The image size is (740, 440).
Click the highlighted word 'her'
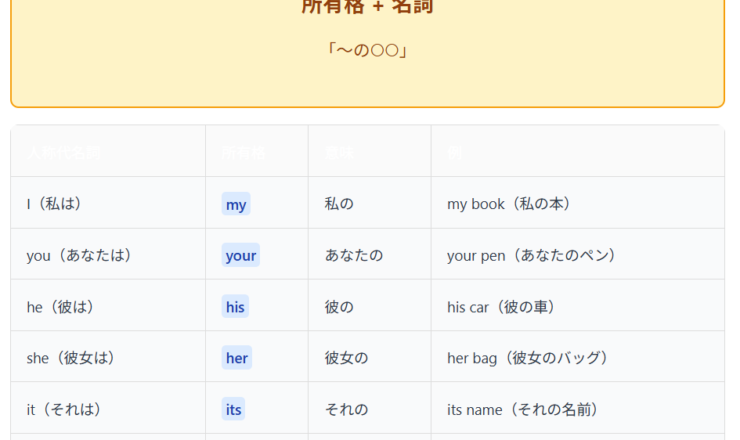[236, 358]
